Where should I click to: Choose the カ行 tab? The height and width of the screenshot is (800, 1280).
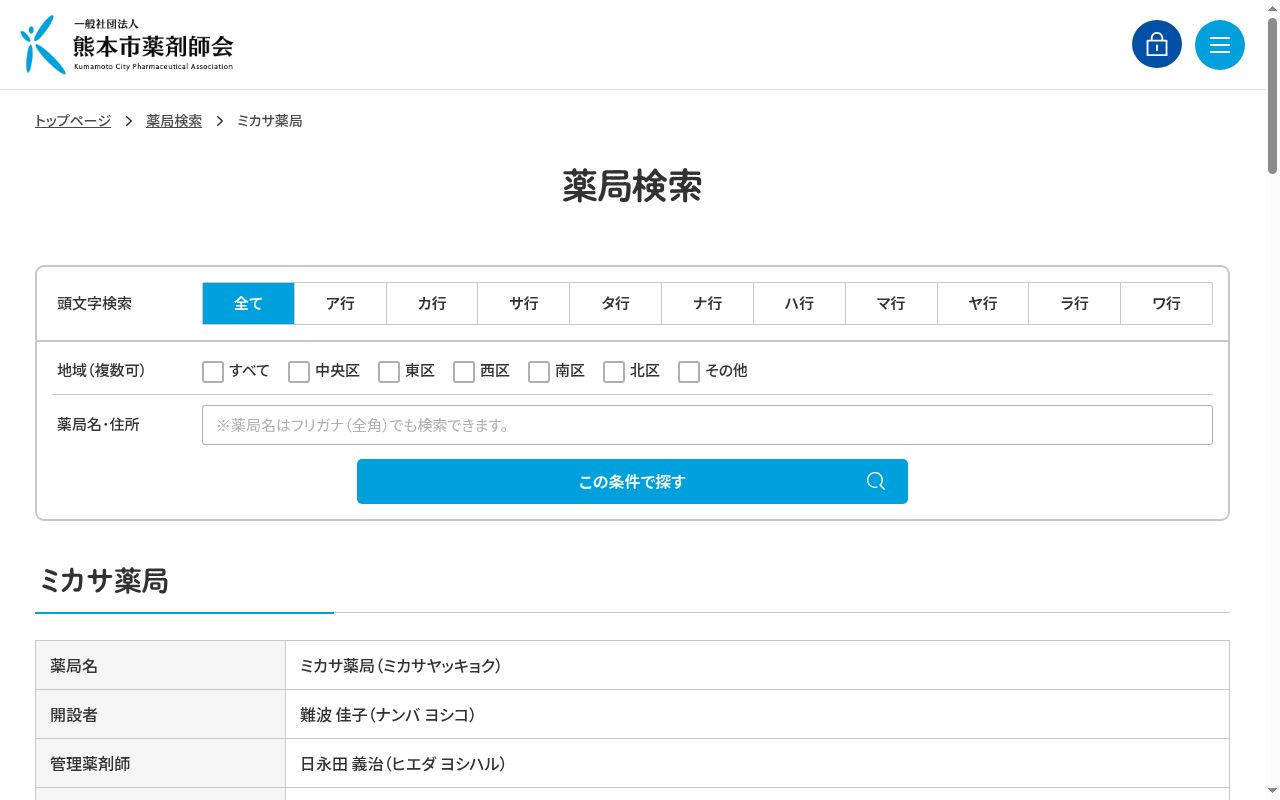point(432,304)
